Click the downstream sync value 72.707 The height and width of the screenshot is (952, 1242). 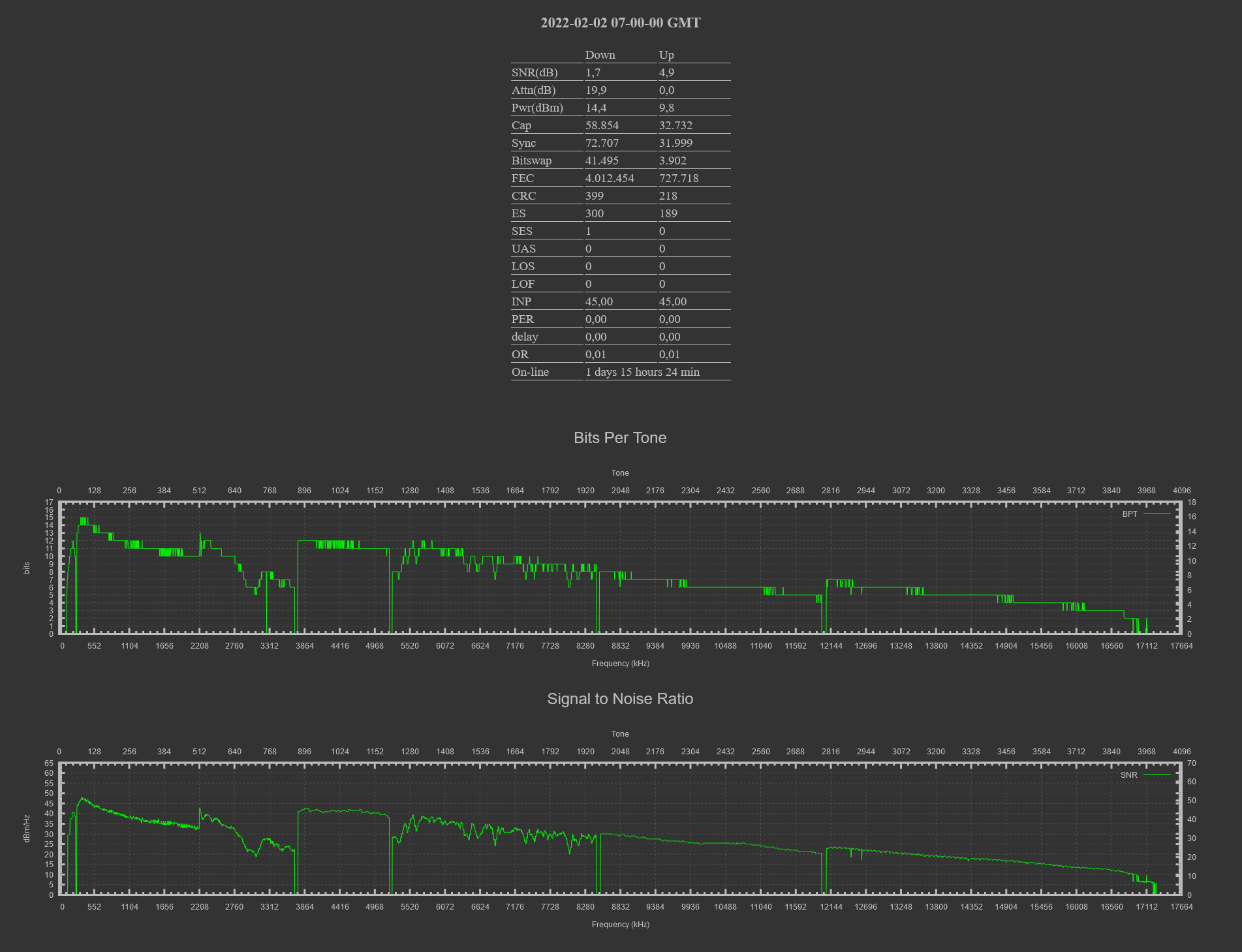tap(602, 143)
